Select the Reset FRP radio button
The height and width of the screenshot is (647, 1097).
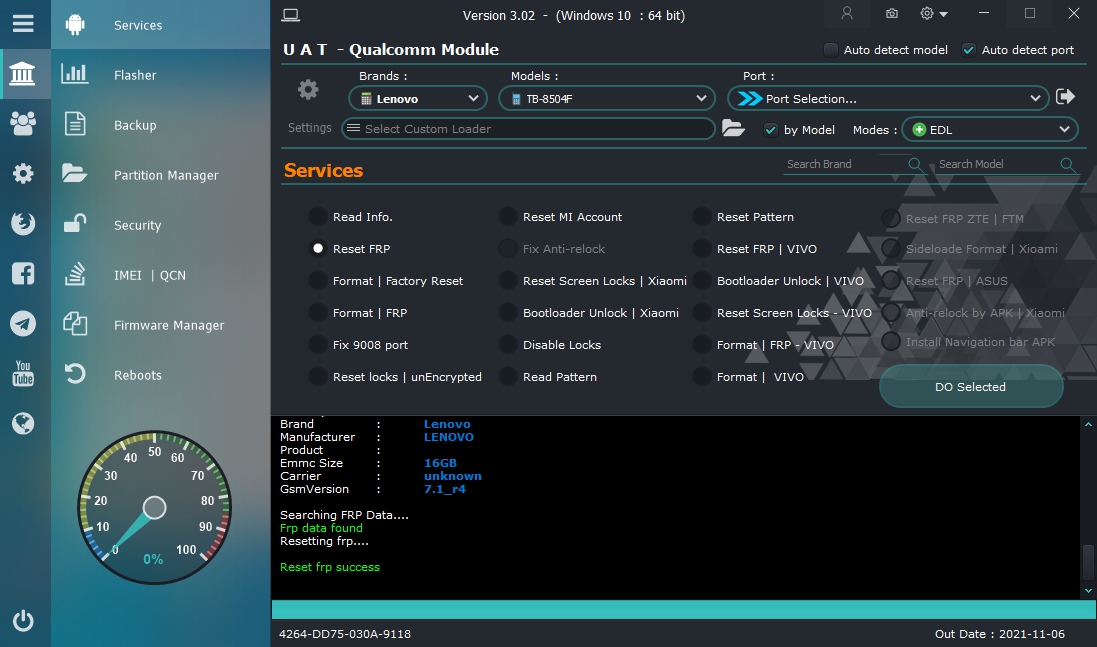point(318,248)
